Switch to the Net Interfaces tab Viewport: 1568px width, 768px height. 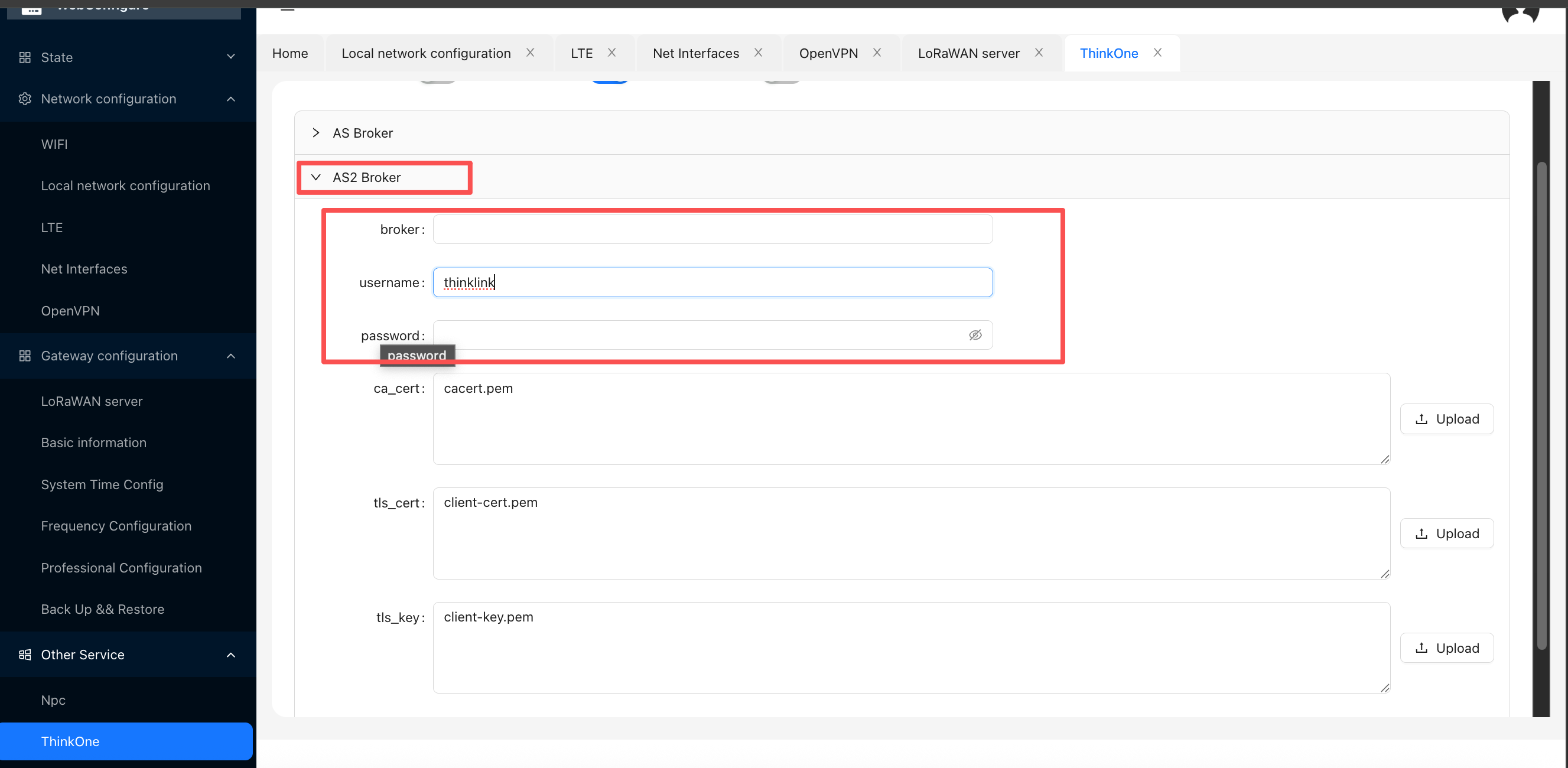[x=696, y=53]
